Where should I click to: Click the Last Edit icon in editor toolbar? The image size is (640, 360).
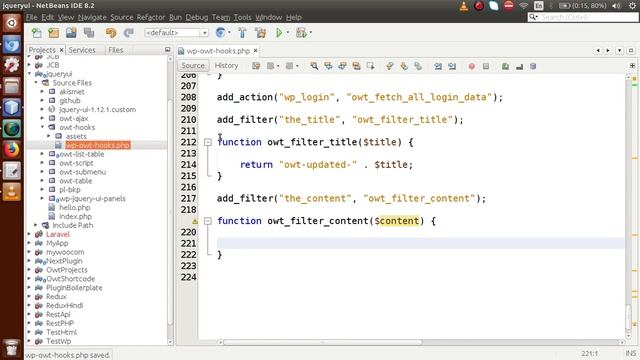point(256,66)
